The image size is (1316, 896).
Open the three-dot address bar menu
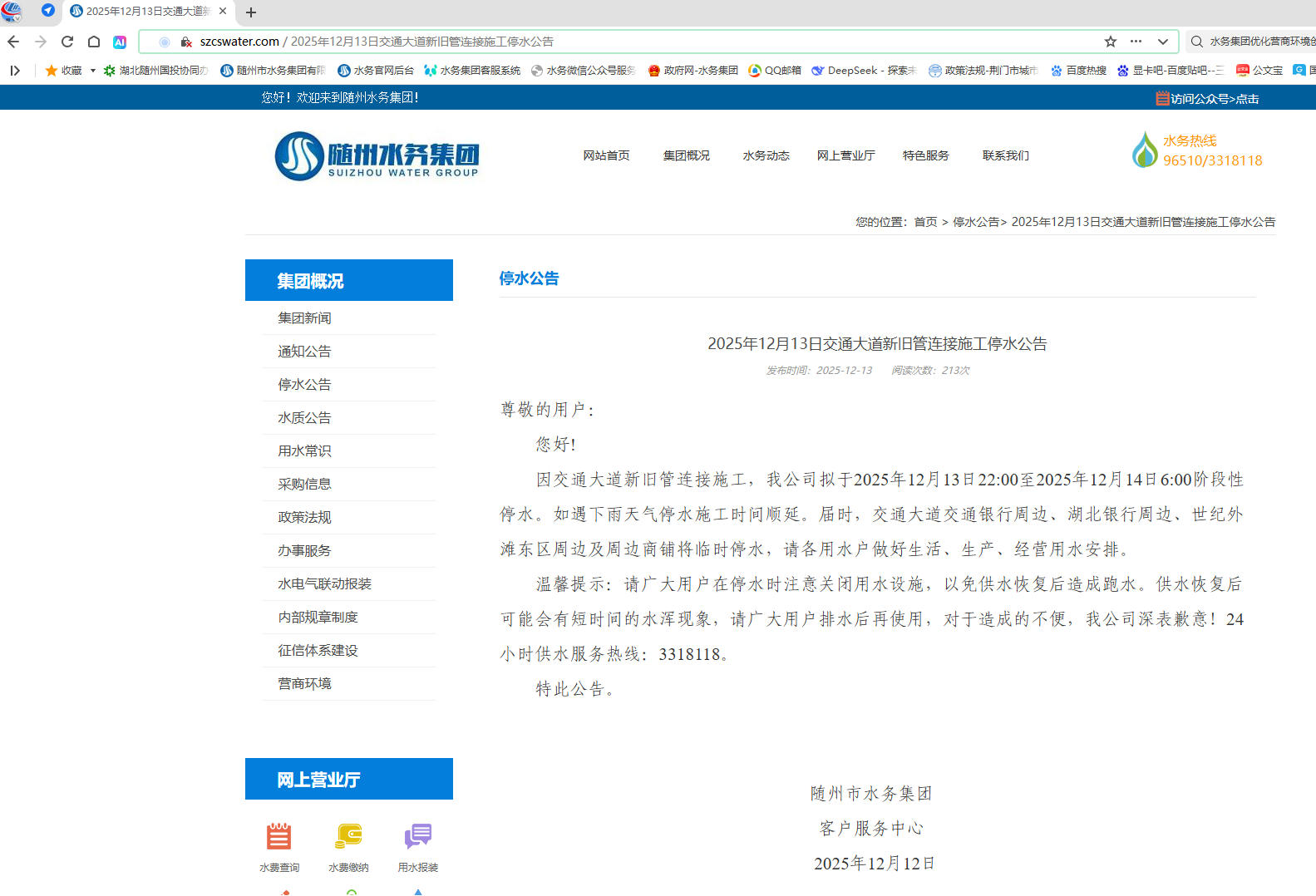1136,42
